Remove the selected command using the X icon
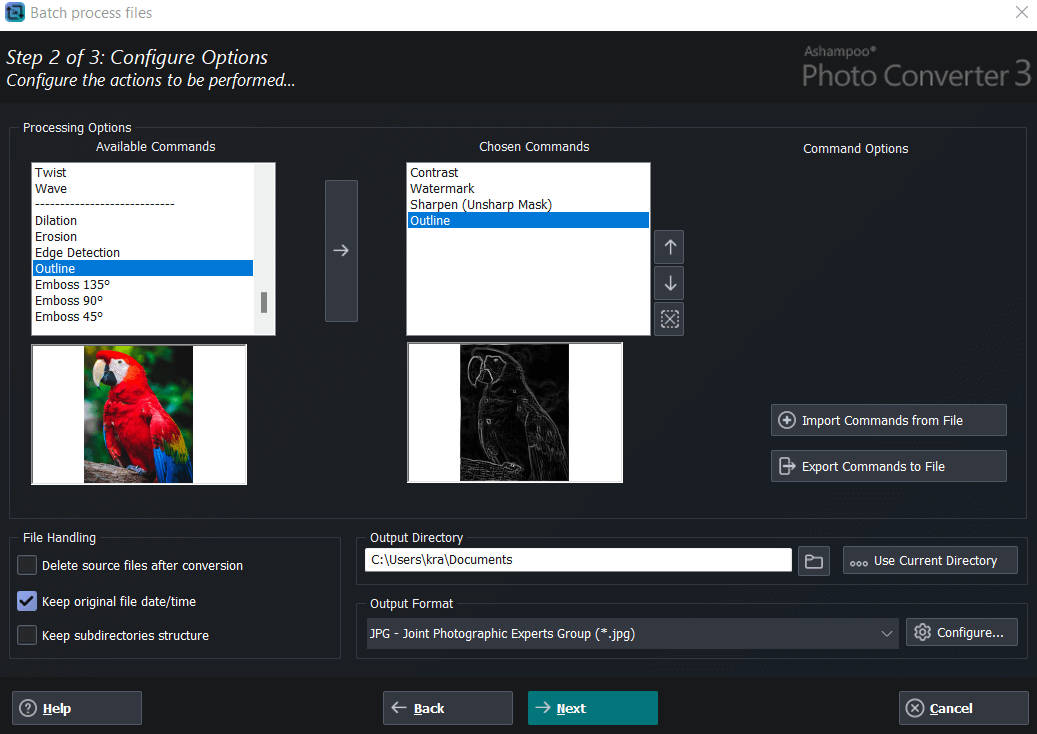 point(668,318)
